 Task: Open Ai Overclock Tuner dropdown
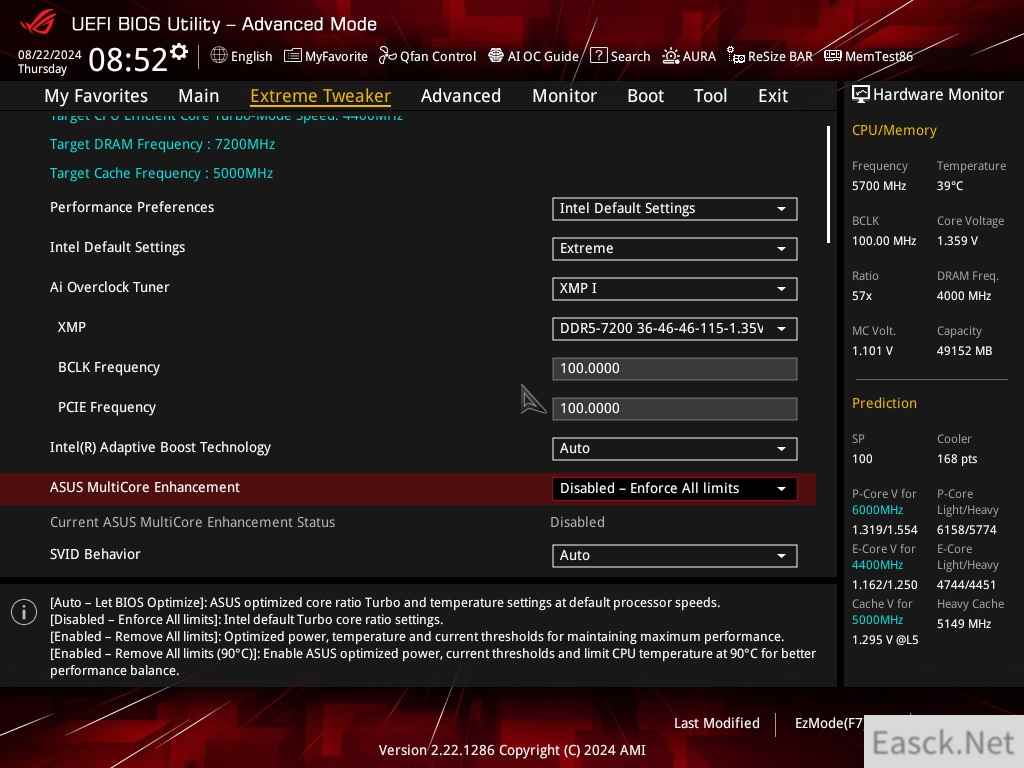675,289
